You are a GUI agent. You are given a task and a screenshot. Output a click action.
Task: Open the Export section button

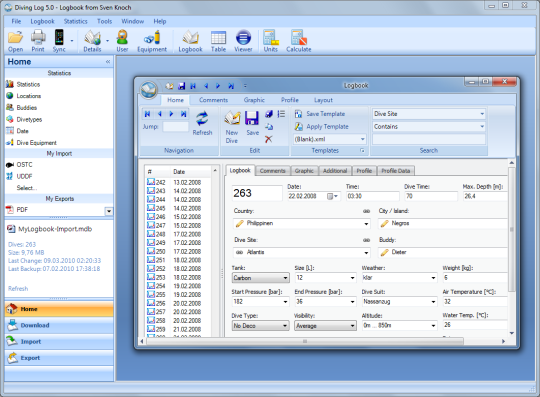point(59,358)
